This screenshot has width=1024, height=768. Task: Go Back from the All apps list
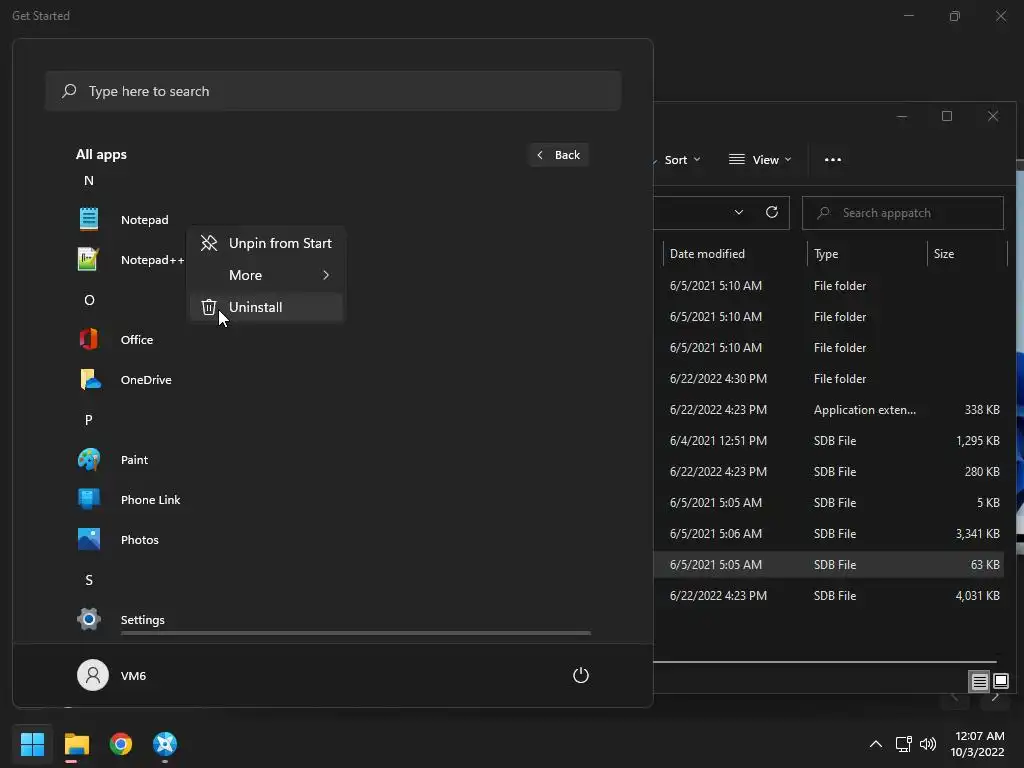[559, 155]
